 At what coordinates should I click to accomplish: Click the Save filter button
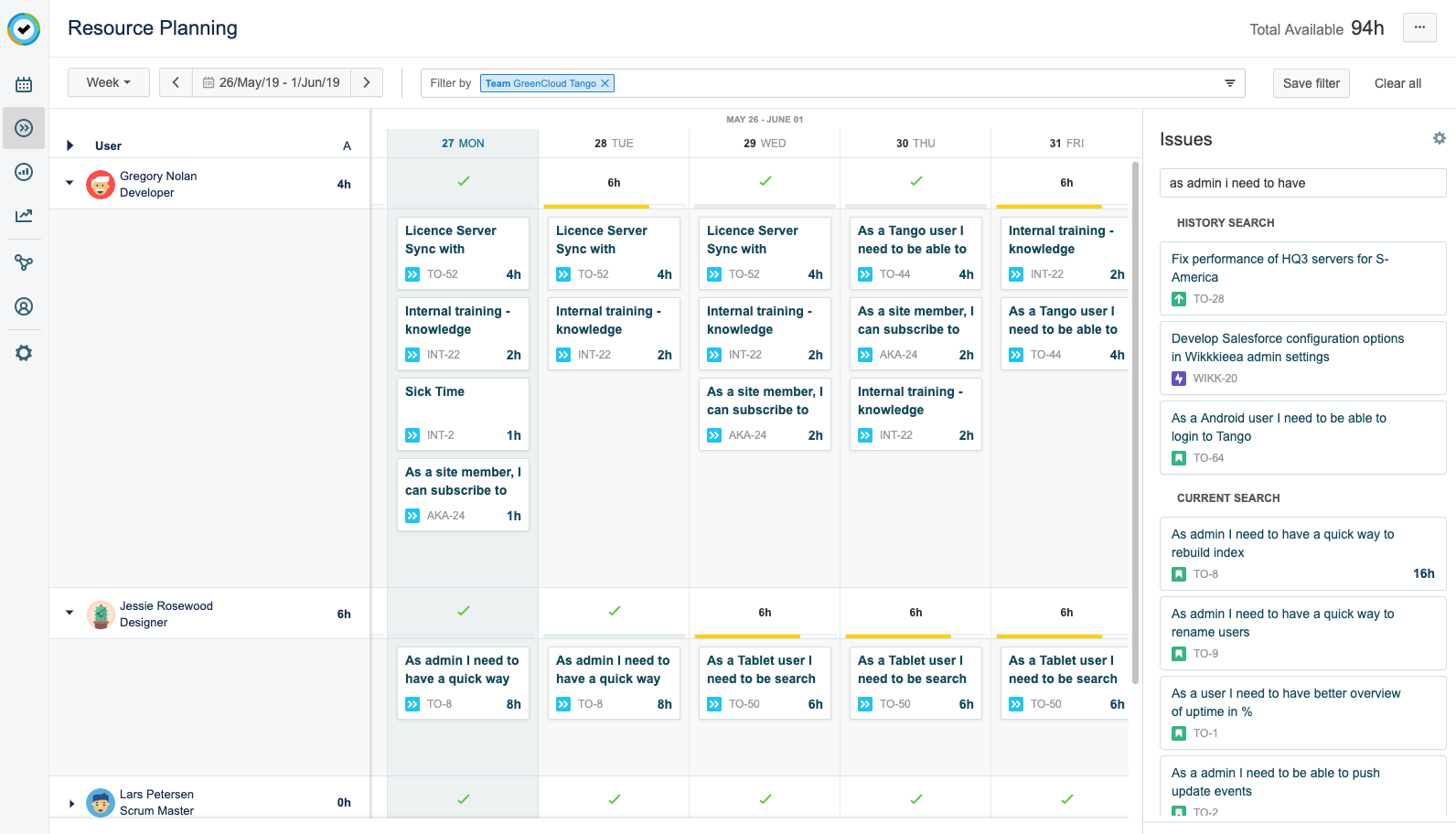point(1311,83)
